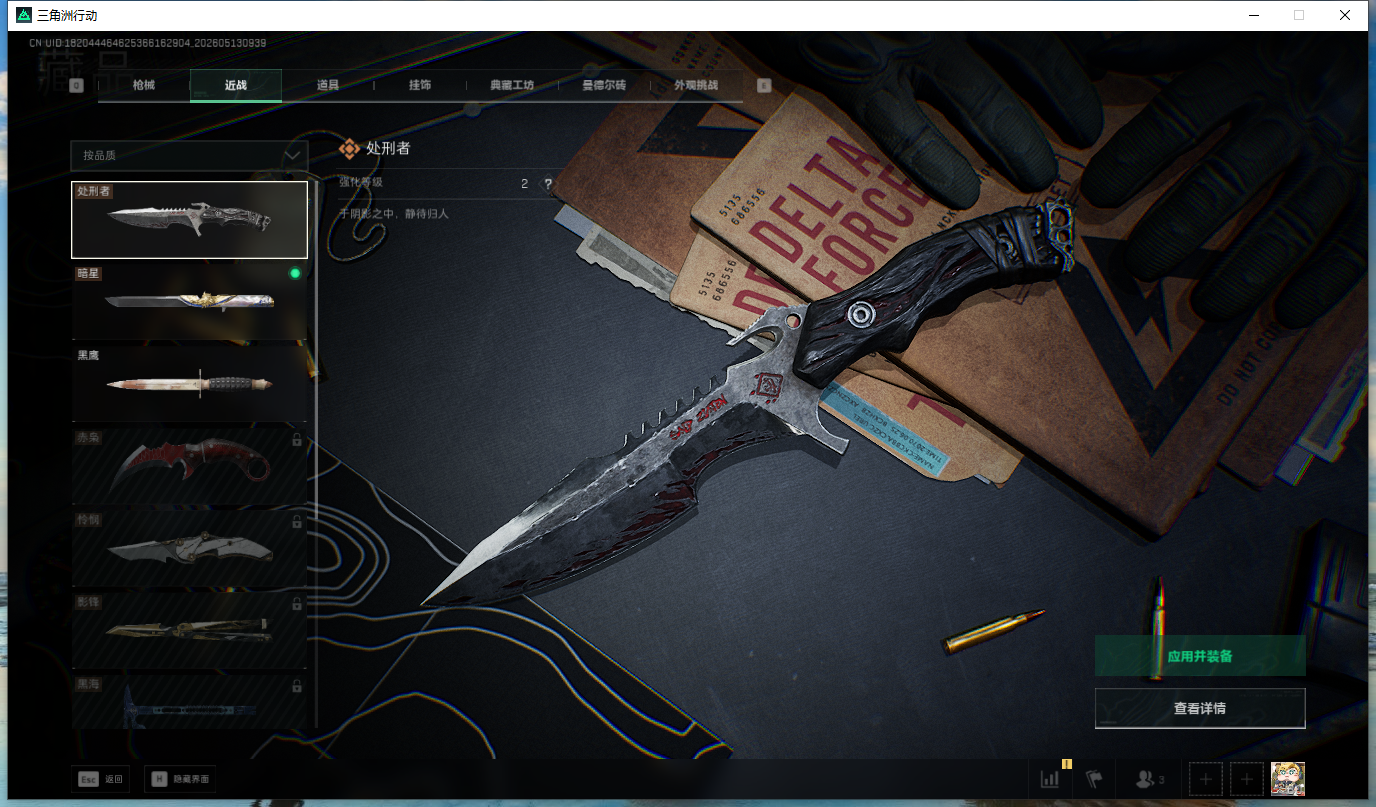Viewport: 1376px width, 807px height.
Task: Minimize the 三角洲行动 window
Action: pos(1253,15)
